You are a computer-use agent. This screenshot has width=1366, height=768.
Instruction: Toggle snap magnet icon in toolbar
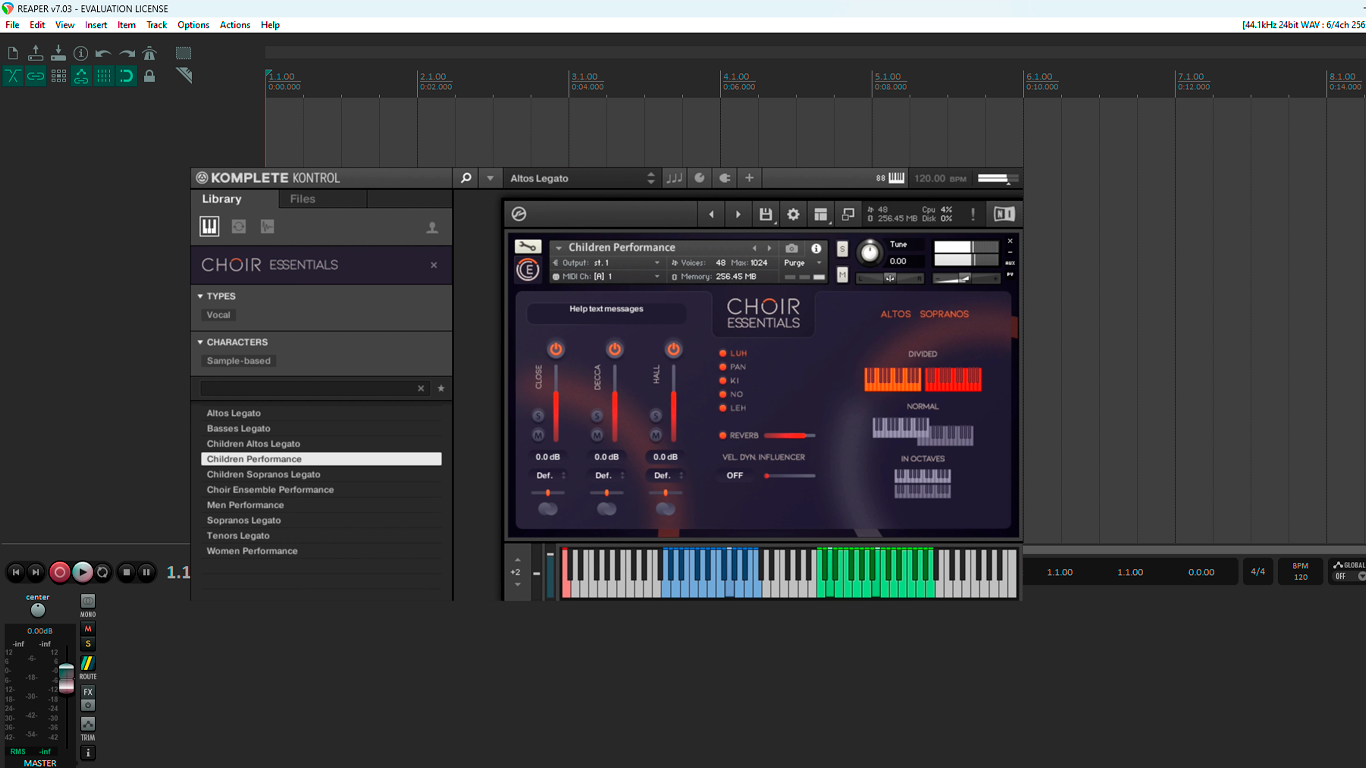tap(127, 76)
